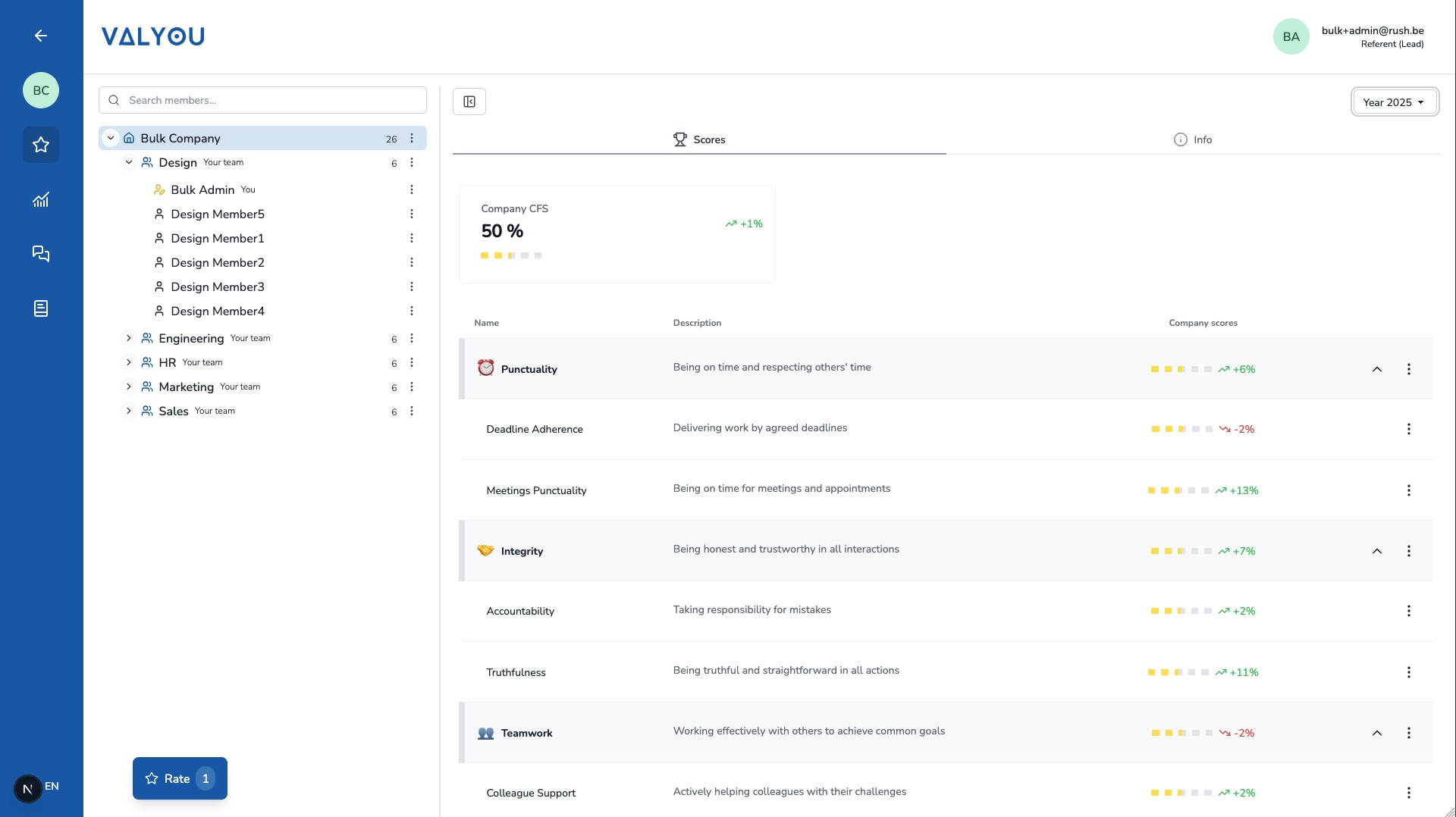
Task: Click the Punctuality score bar indicator
Action: tap(1181, 369)
